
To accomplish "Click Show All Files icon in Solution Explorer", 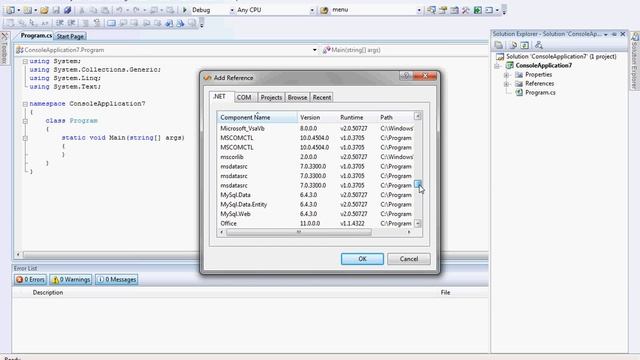I will click(x=513, y=45).
